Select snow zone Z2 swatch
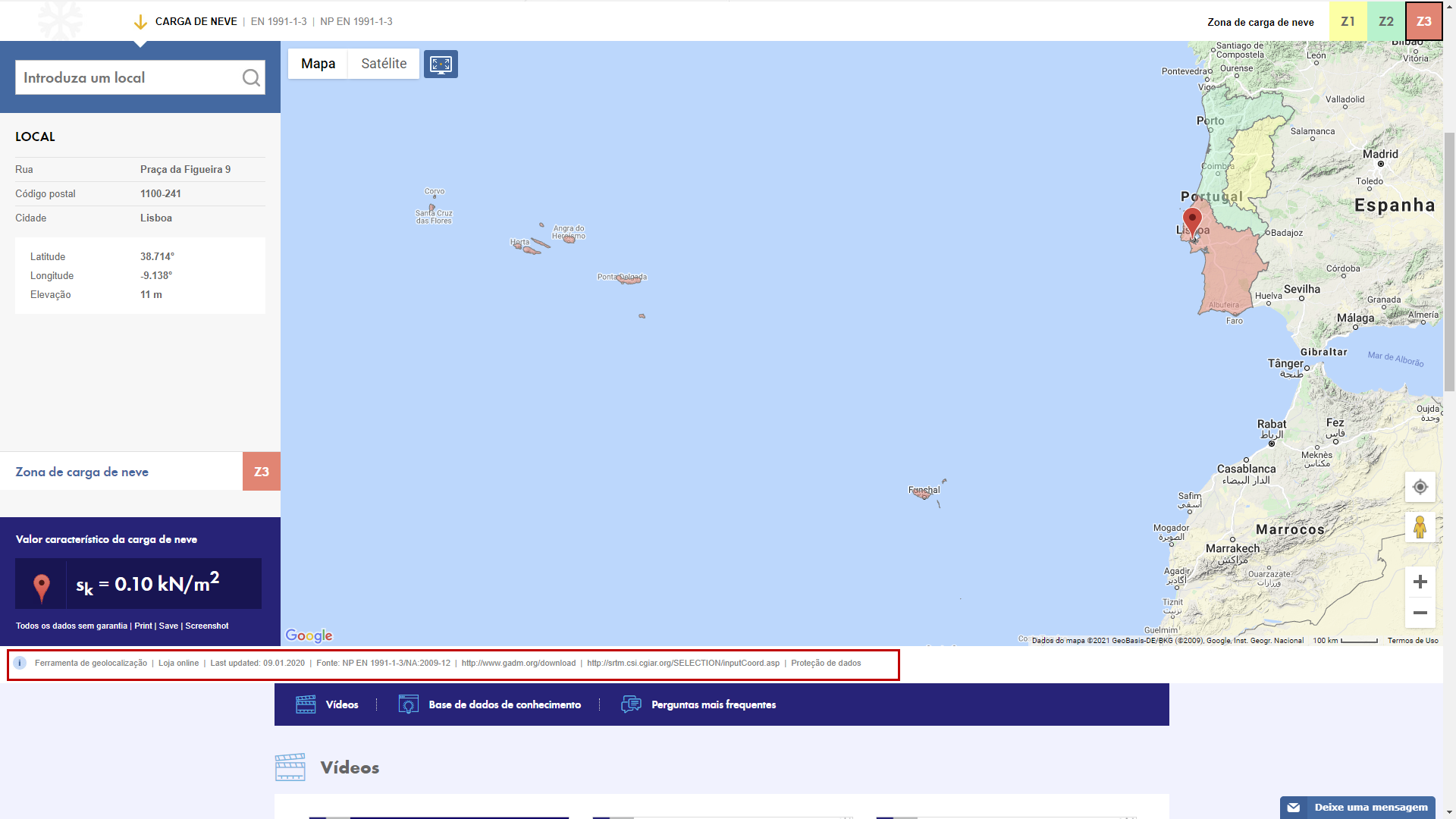Viewport: 1456px width, 819px height. 1385,21
